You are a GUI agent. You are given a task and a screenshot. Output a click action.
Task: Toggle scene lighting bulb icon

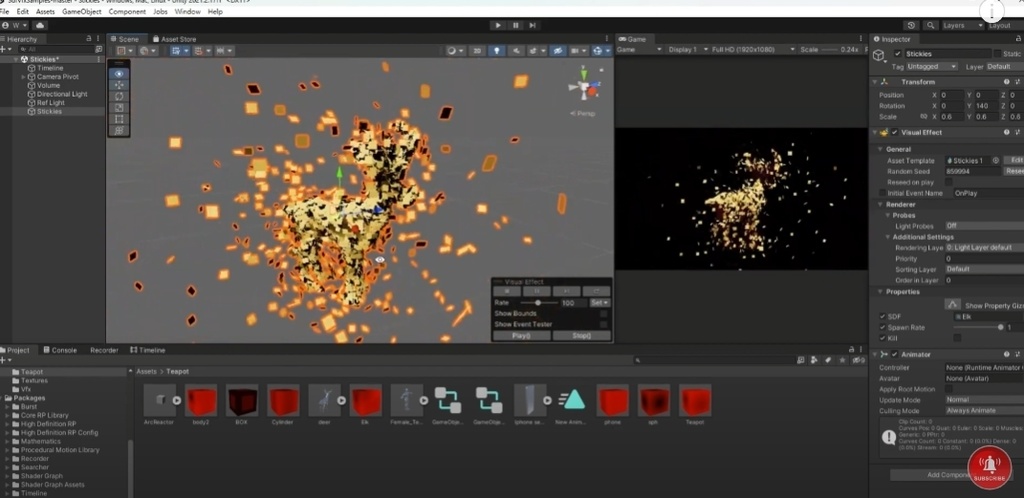click(x=497, y=51)
